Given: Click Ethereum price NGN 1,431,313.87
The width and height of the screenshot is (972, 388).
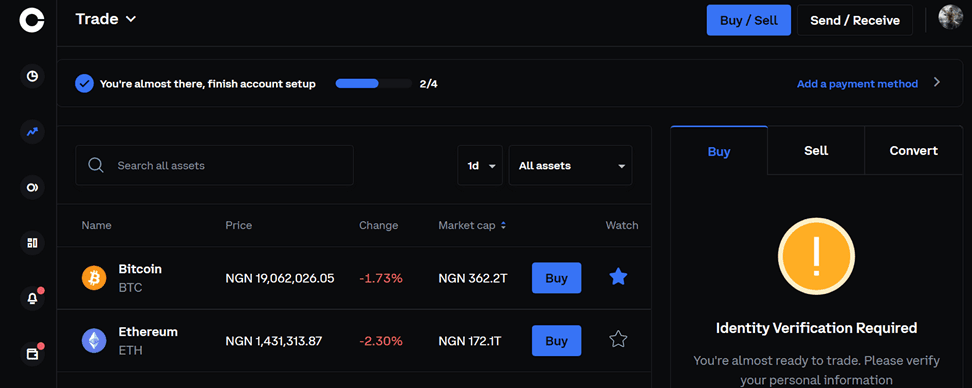Looking at the screenshot, I should tap(273, 341).
